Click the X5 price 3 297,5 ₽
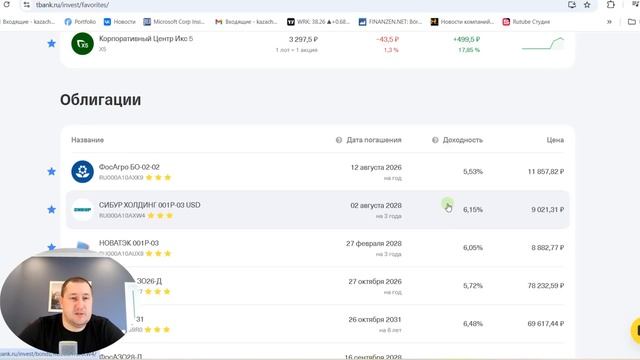640x360 pixels. coord(303,39)
